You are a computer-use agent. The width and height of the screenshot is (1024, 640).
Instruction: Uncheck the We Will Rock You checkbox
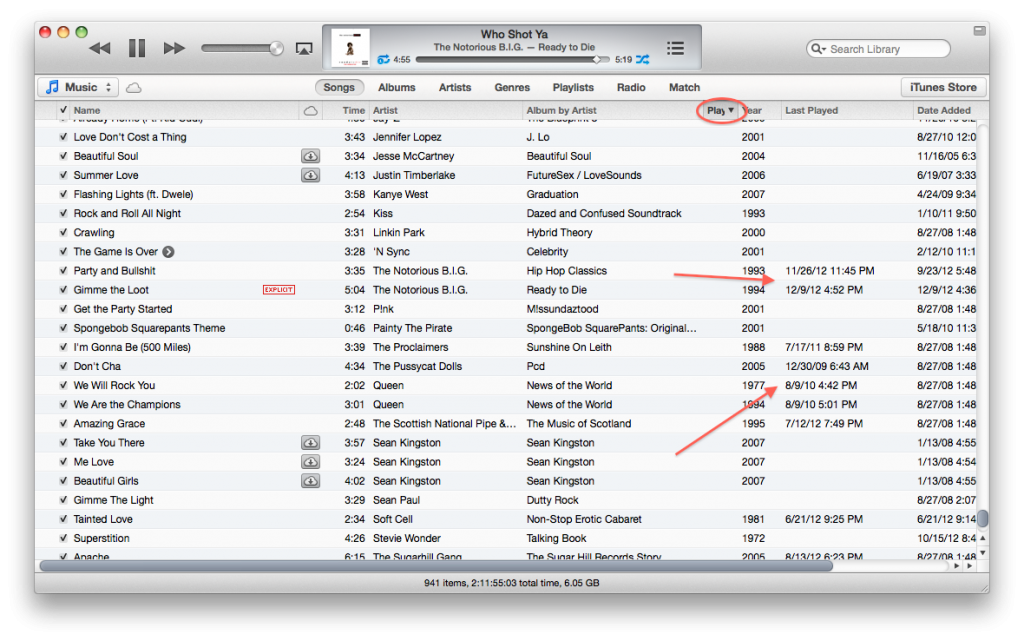click(63, 385)
